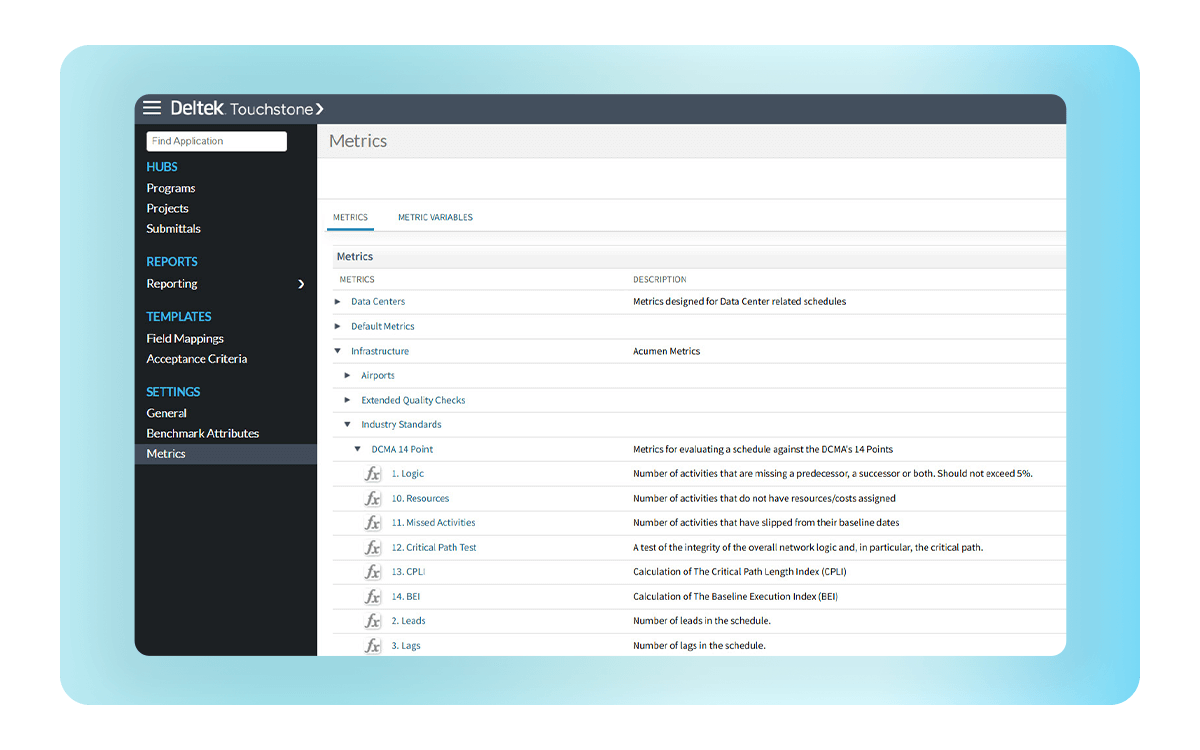
Task: Open Benchmark Attributes from the sidebar
Action: 202,433
